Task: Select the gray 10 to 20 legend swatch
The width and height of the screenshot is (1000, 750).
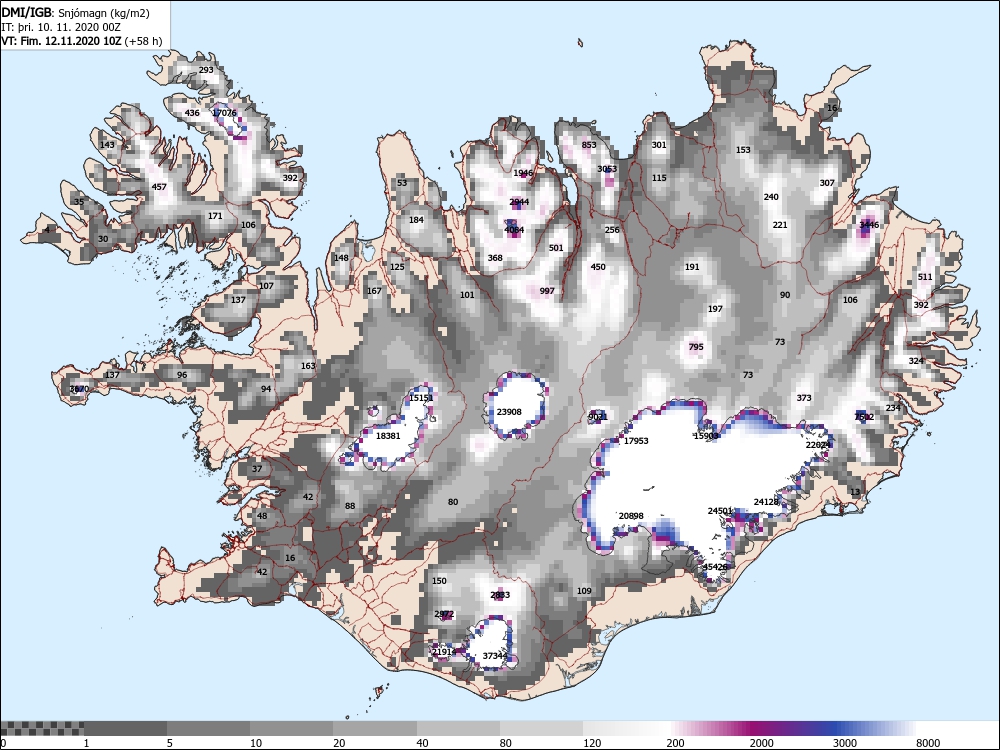Action: click(291, 728)
